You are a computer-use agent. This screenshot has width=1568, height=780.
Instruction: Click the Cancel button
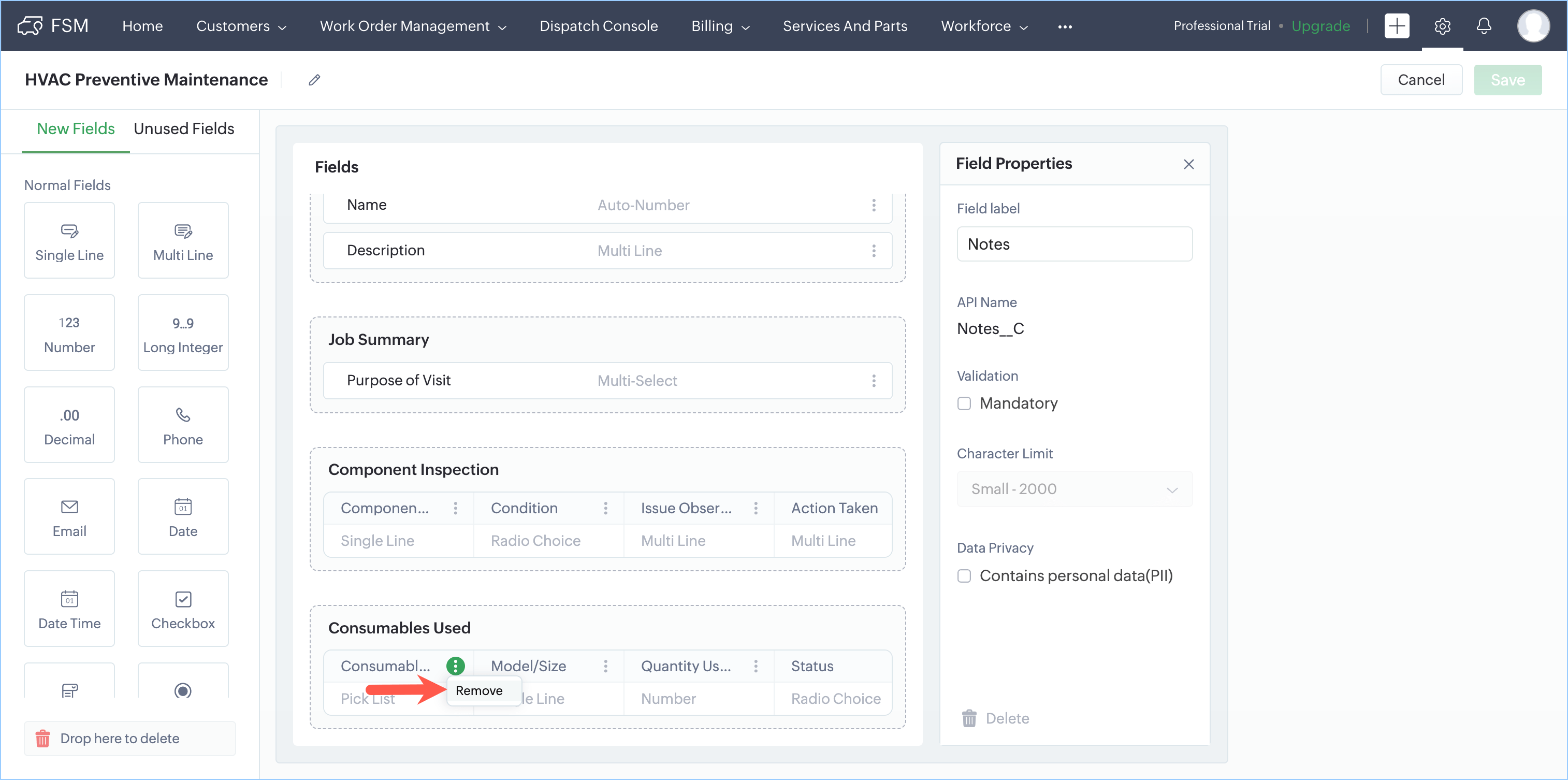[x=1421, y=80]
